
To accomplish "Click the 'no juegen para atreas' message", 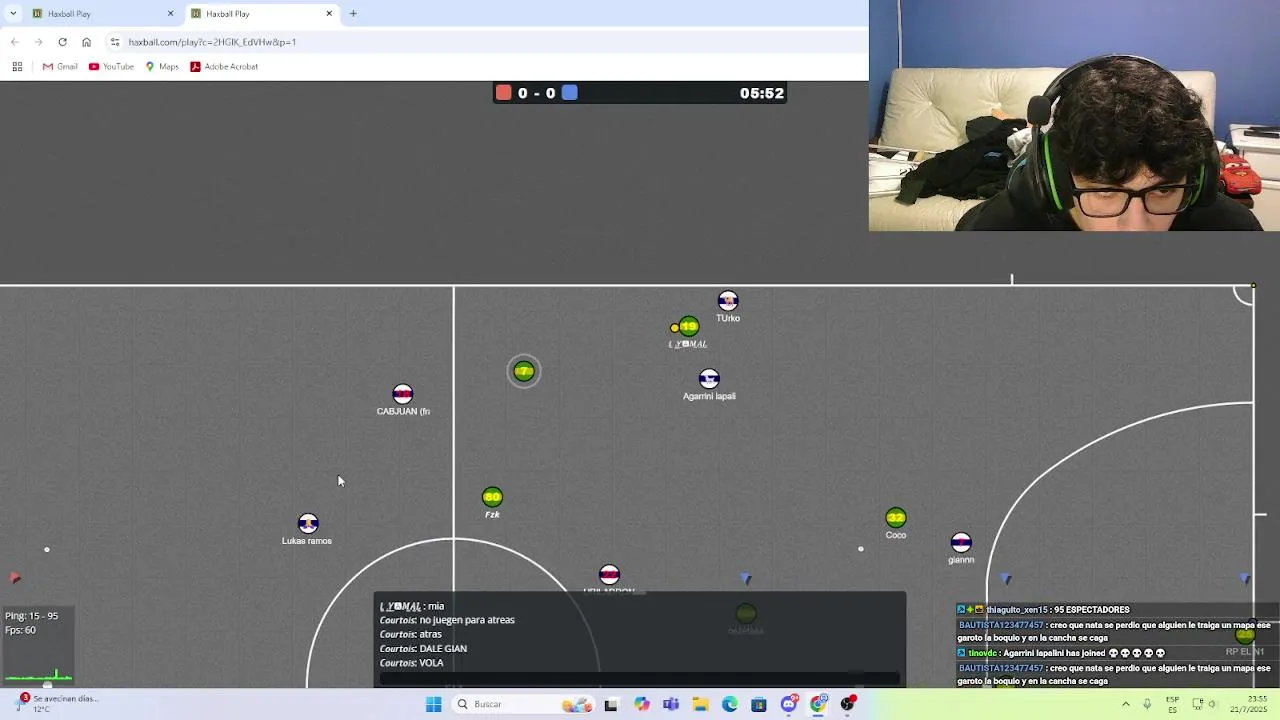I will (x=447, y=620).
